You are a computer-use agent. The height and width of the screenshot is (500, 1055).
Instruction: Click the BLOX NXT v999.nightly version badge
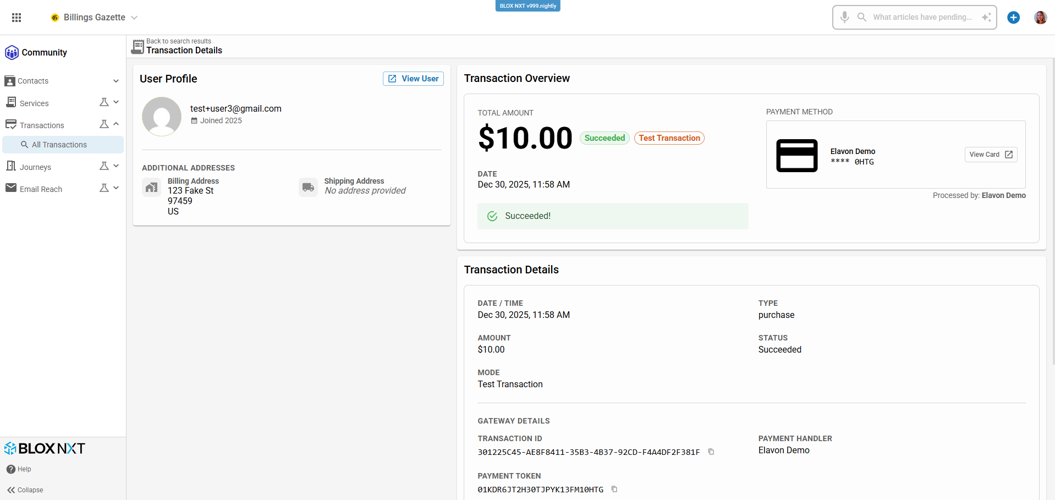(528, 5)
